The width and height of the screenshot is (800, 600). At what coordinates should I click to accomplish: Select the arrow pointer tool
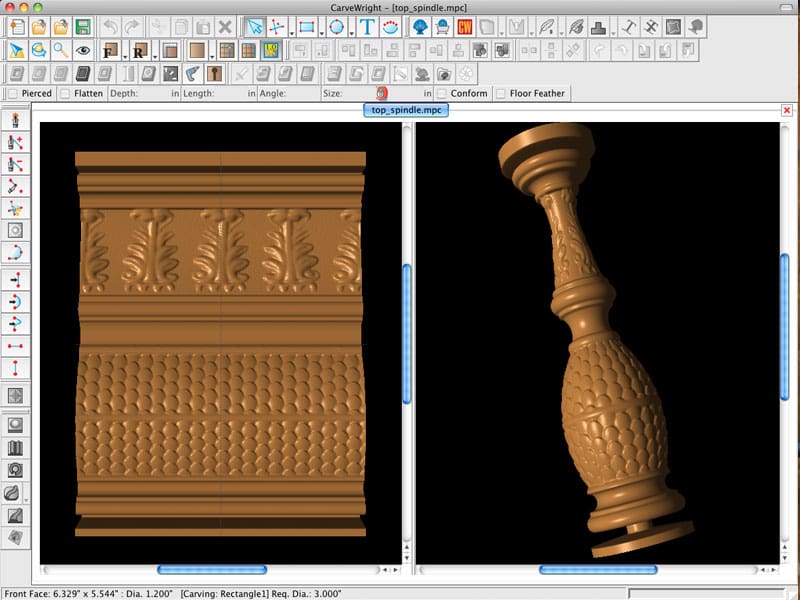254,27
